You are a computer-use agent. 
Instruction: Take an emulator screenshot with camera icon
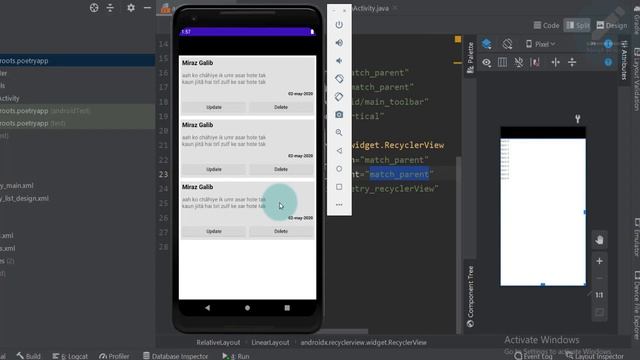(339, 115)
